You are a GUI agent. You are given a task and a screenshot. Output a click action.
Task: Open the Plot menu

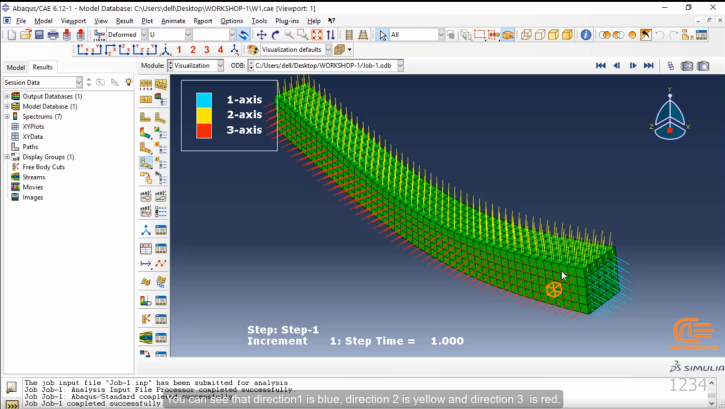(x=147, y=21)
